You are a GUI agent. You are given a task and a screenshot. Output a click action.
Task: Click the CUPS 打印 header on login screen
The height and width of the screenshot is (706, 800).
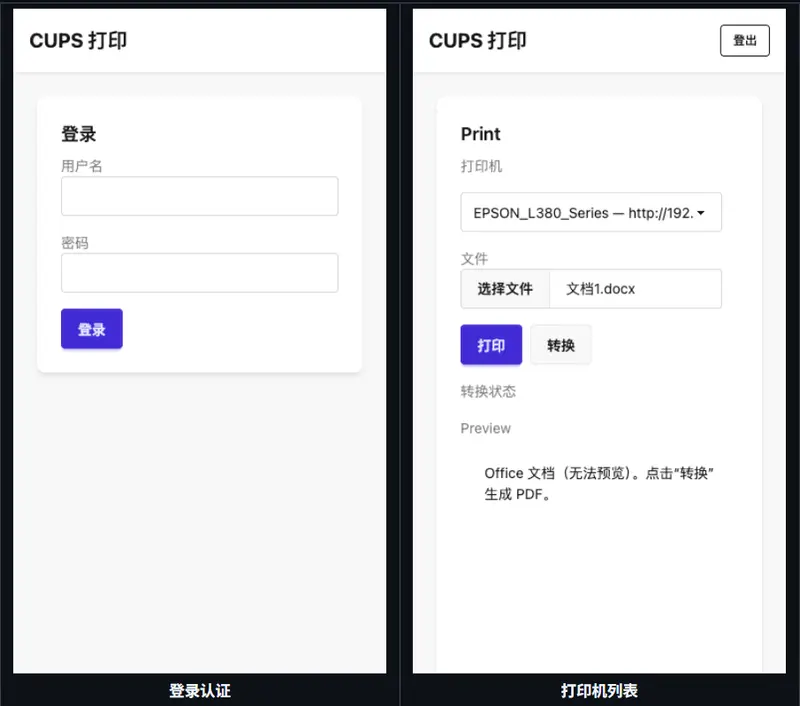[x=79, y=41]
